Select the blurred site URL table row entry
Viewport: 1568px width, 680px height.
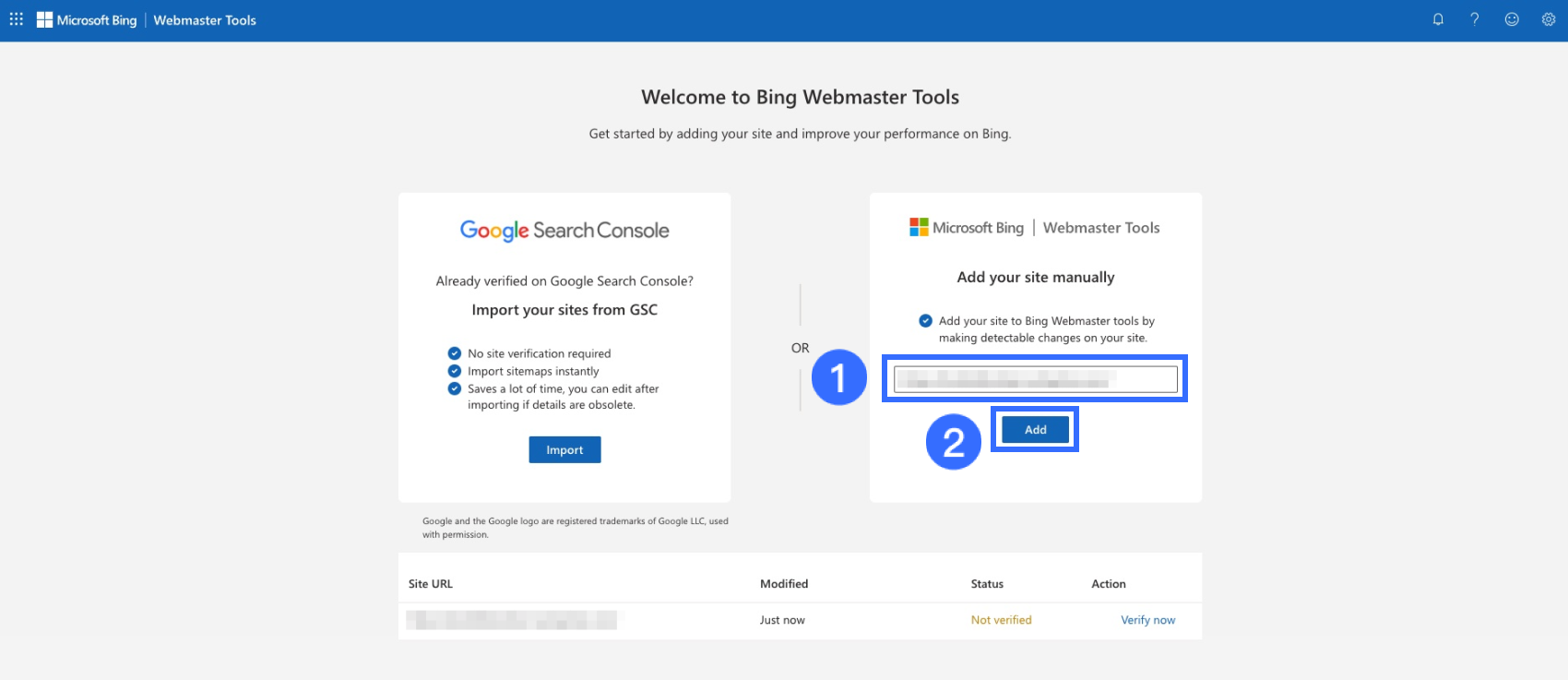coord(513,620)
